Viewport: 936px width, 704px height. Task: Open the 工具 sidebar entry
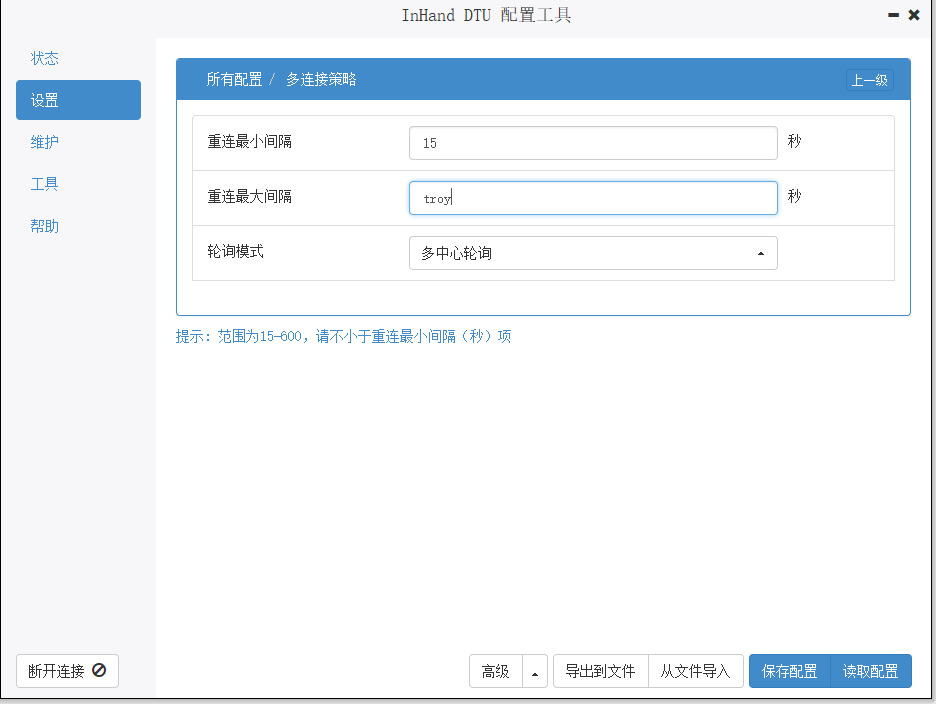coord(45,184)
